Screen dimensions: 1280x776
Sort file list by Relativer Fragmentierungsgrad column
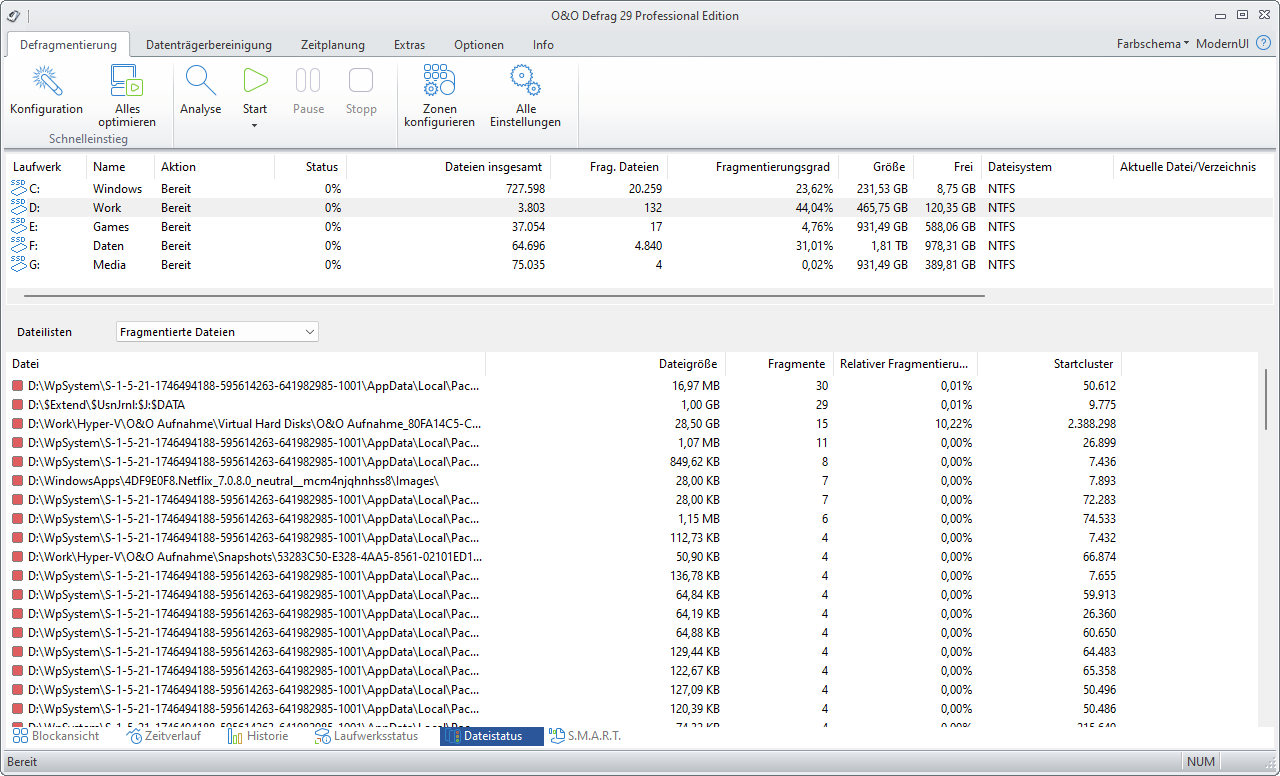click(906, 364)
